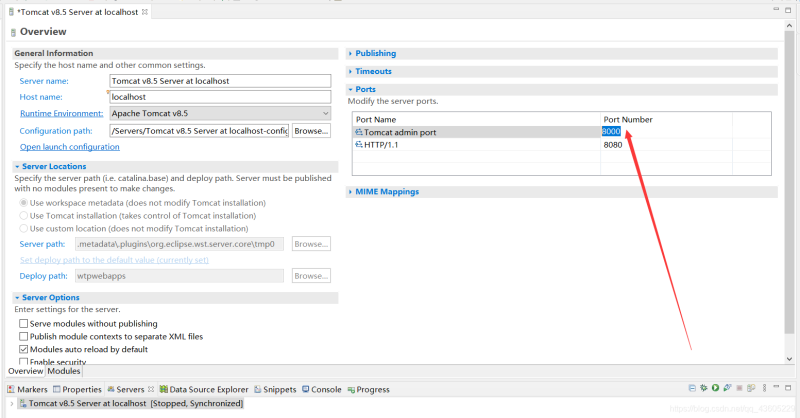Screen dimensions: 800x418
Task: Expand the Publishing section
Action: 350,54
